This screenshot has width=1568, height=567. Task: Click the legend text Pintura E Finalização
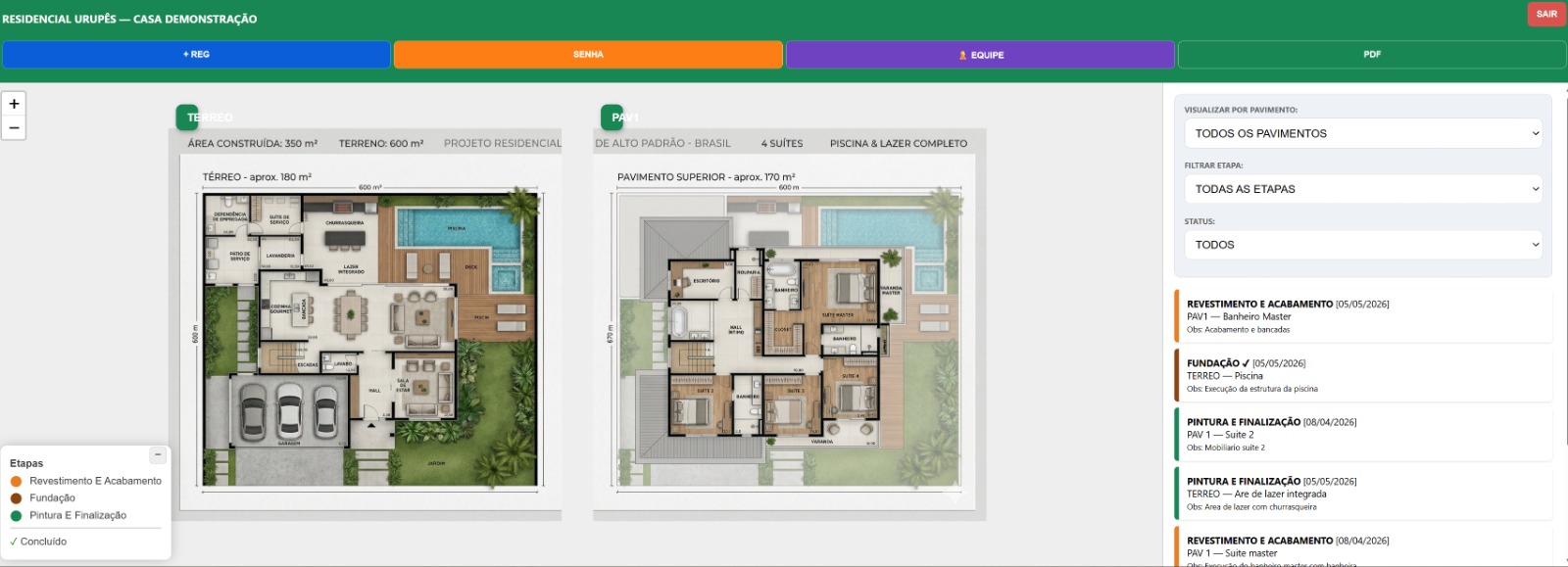tap(77, 516)
